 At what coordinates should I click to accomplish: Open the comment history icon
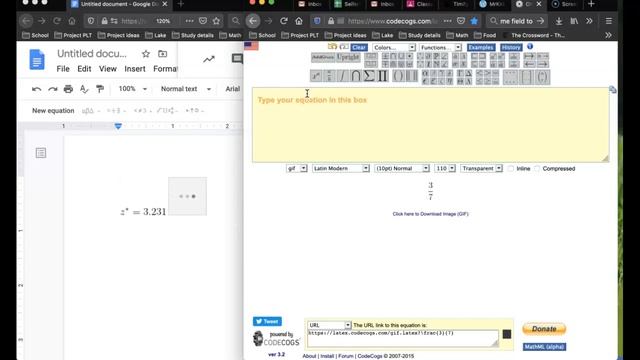pos(237,59)
